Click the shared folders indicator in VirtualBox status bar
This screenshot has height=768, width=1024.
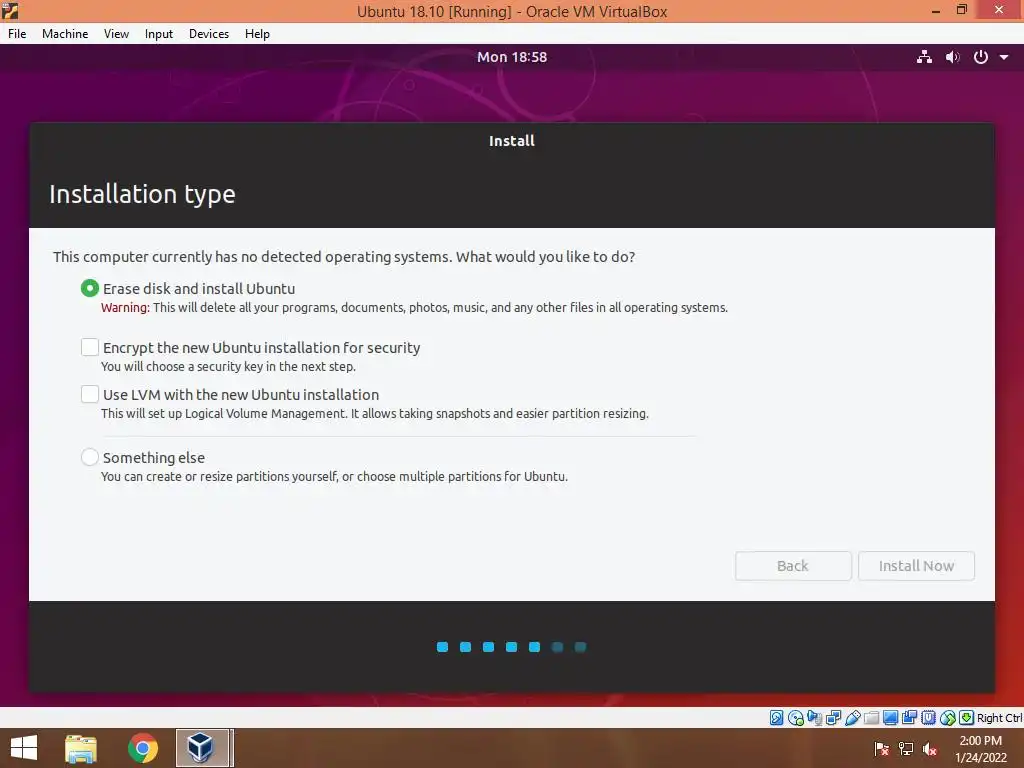871,718
